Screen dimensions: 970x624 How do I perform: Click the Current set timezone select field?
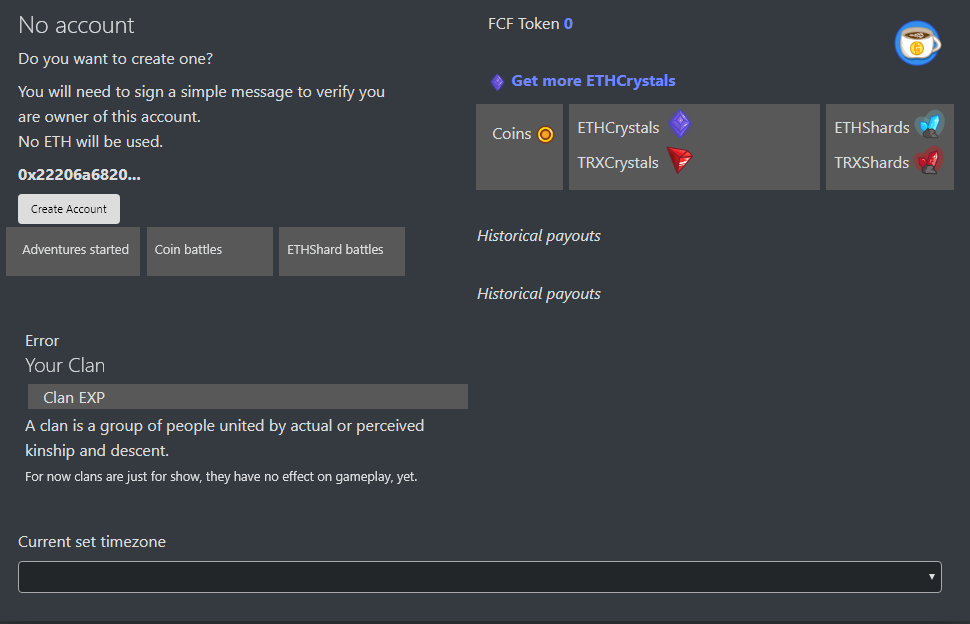click(480, 577)
